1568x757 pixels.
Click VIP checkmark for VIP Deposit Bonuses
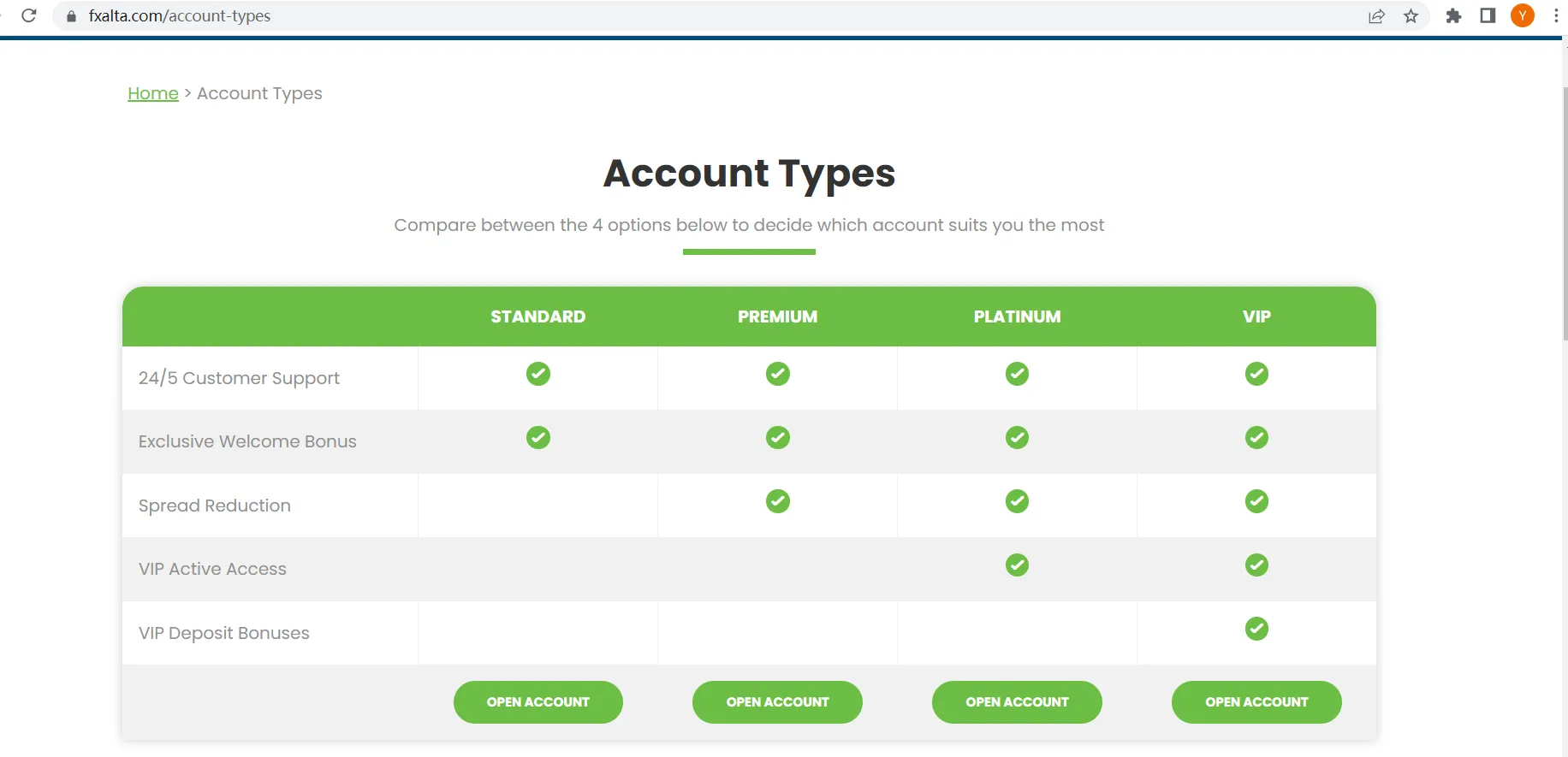point(1256,629)
